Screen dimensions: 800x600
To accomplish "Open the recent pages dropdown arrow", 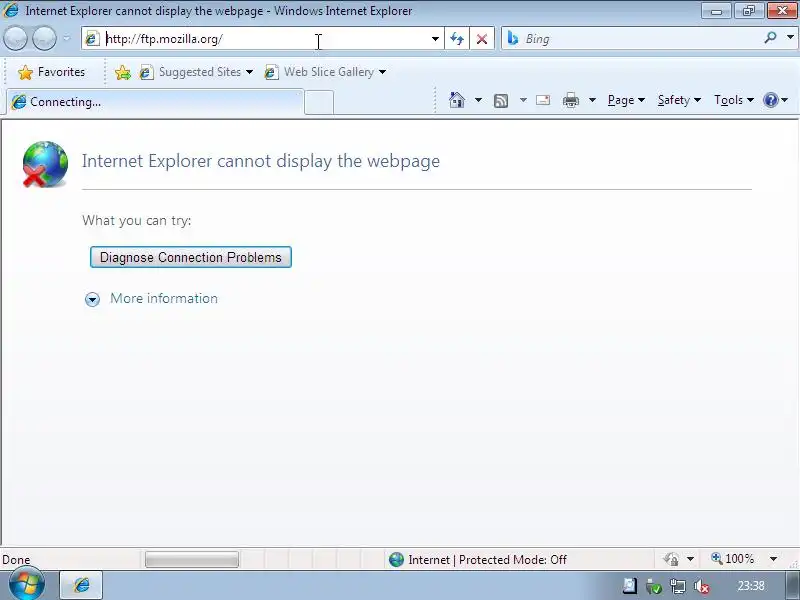I will (67, 39).
